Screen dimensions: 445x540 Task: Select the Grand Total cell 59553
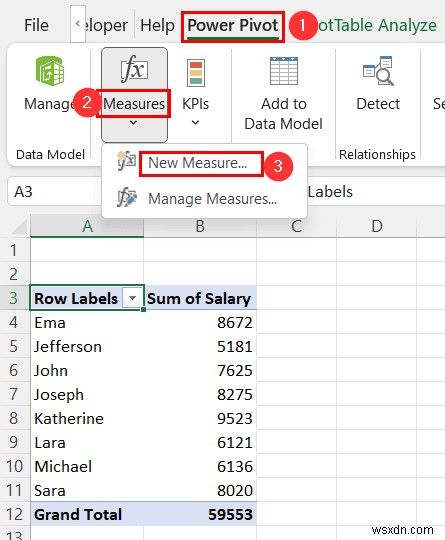tap(200, 514)
